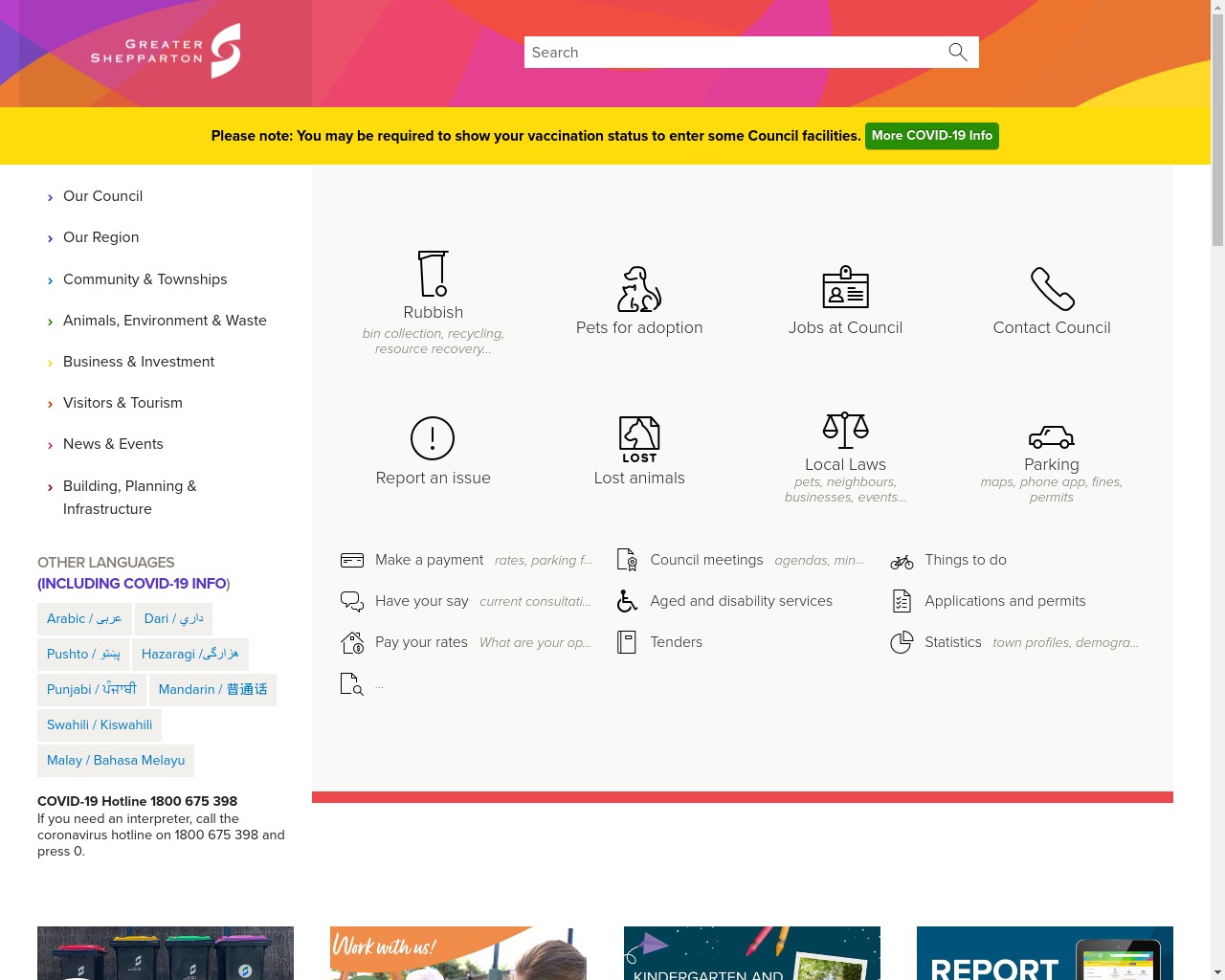The image size is (1225, 980).
Task: Click the Contact Council phone icon
Action: click(x=1052, y=289)
